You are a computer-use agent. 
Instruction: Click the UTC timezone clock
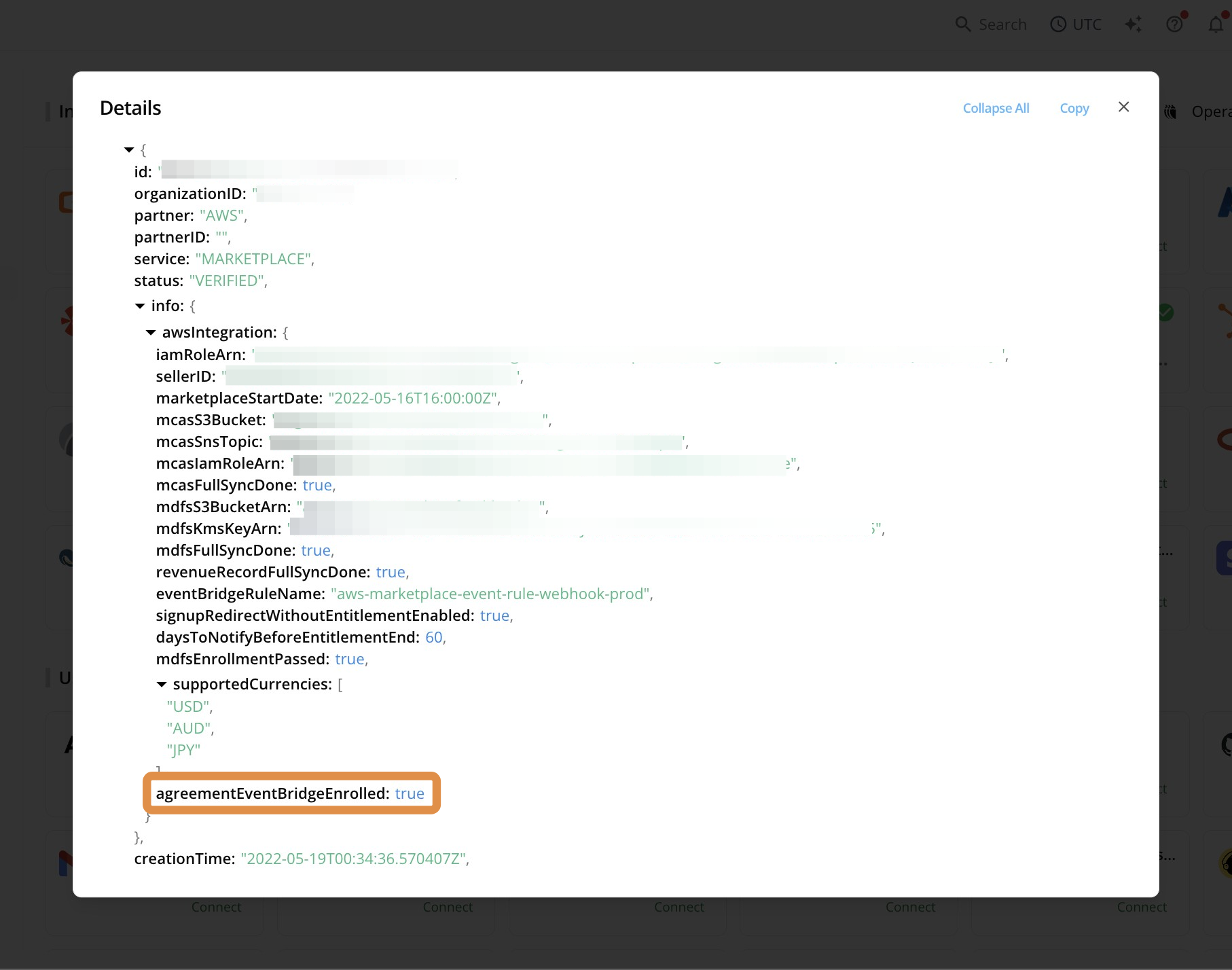tap(1075, 24)
